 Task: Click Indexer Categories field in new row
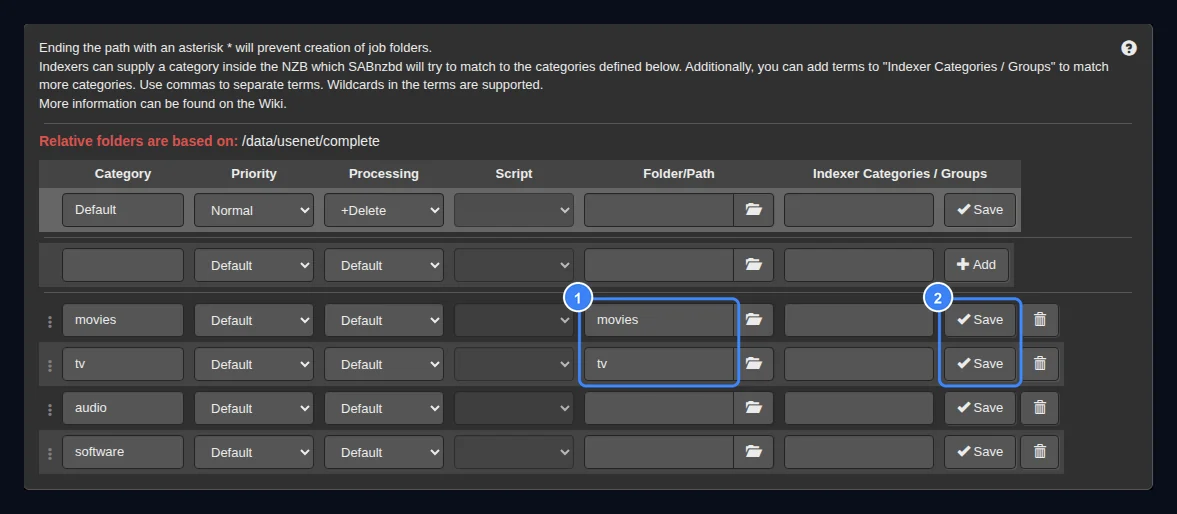pyautogui.click(x=859, y=265)
